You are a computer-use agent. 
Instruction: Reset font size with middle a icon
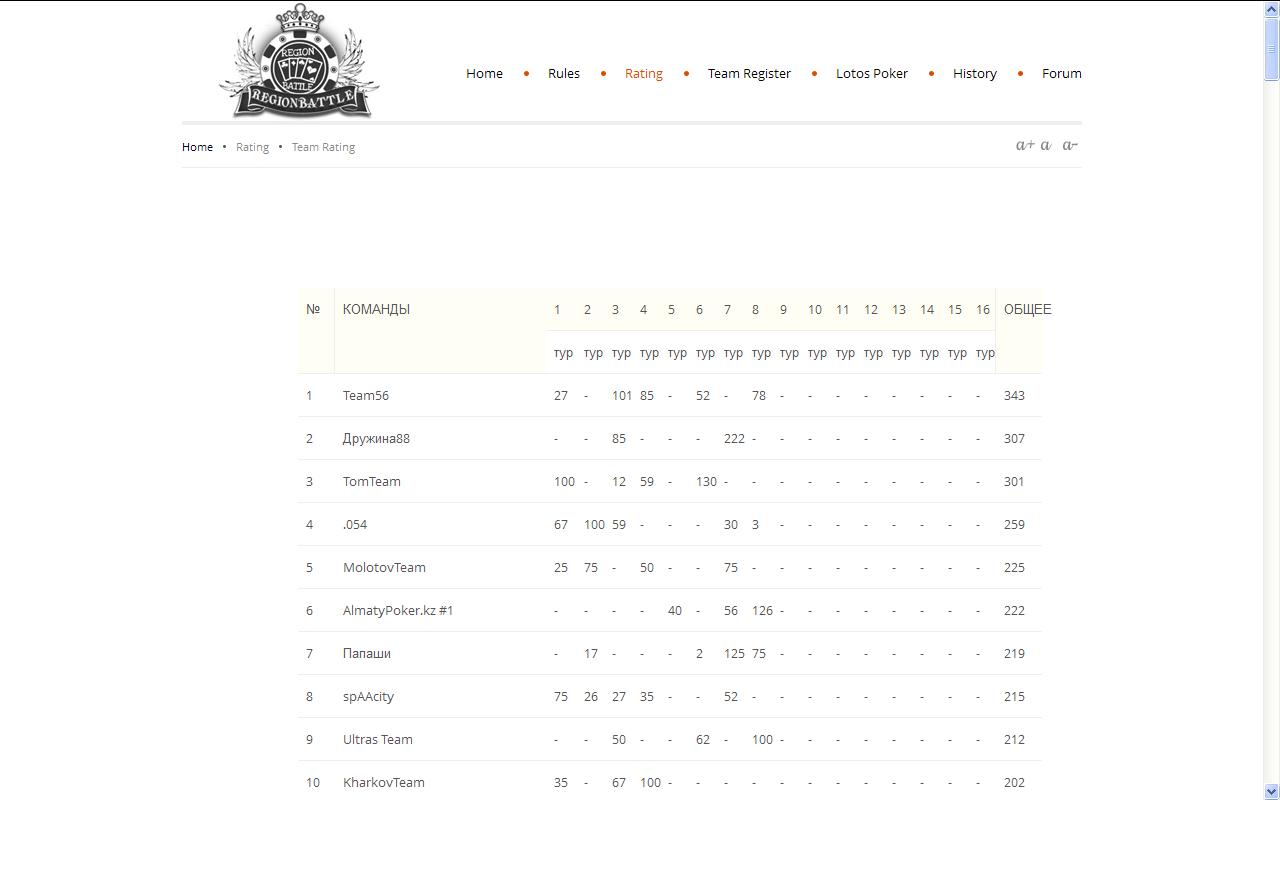pos(1046,146)
